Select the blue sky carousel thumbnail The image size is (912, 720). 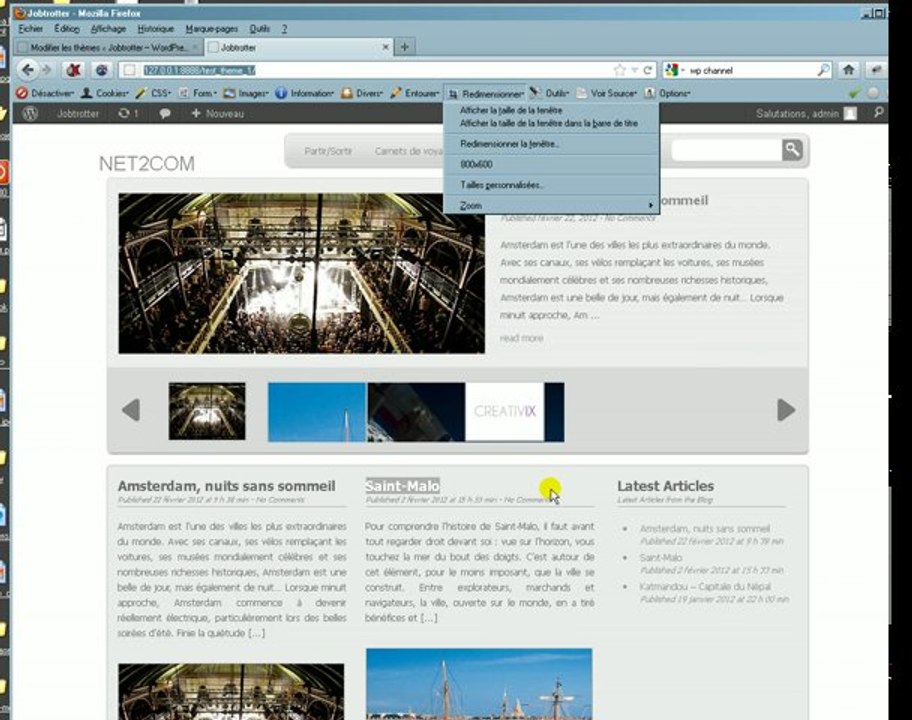(317, 412)
